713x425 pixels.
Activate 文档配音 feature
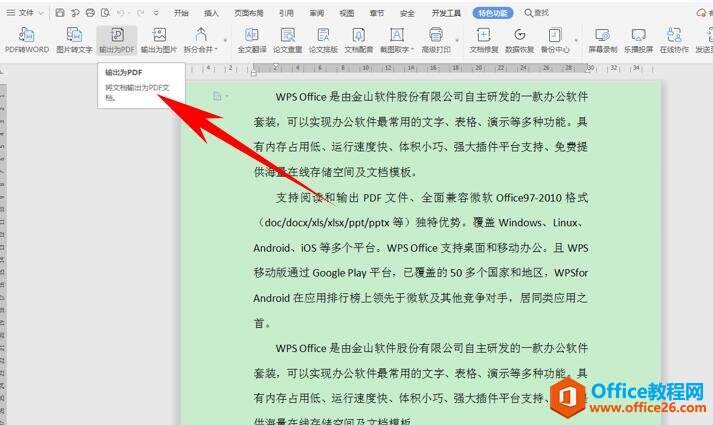[x=359, y=40]
